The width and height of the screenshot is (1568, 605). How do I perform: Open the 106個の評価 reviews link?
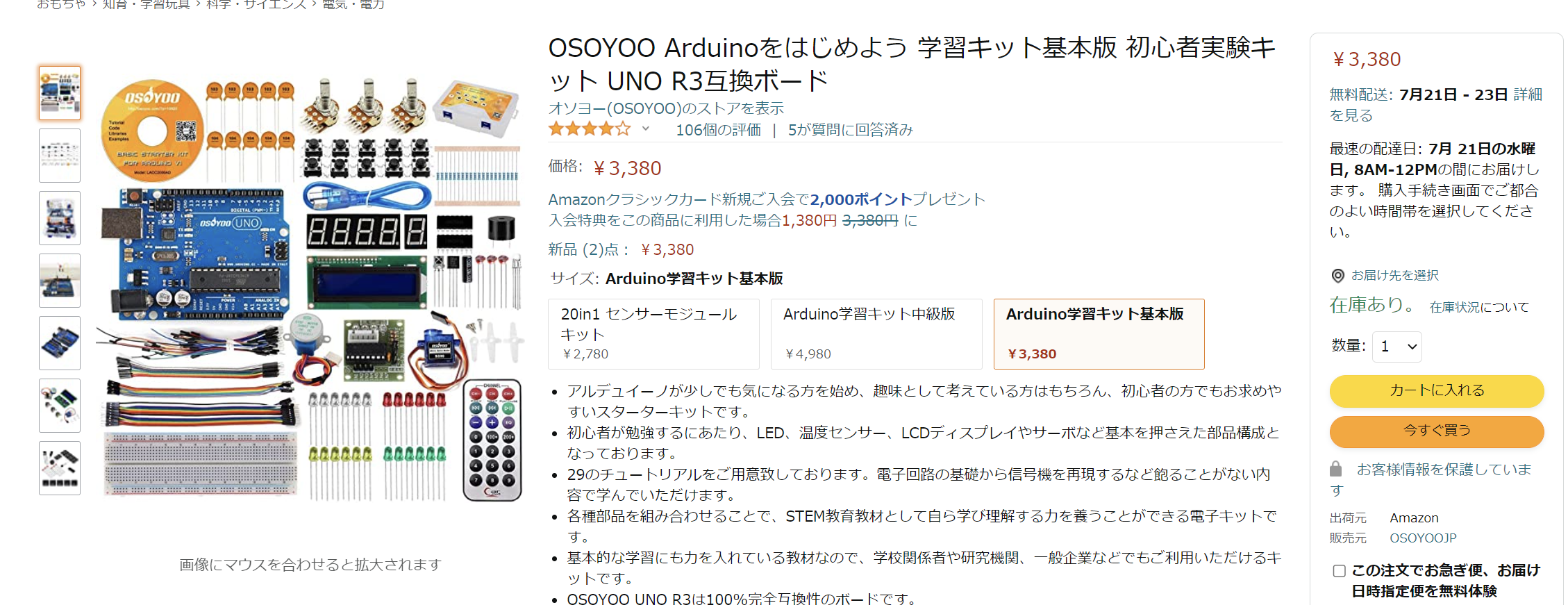[718, 130]
